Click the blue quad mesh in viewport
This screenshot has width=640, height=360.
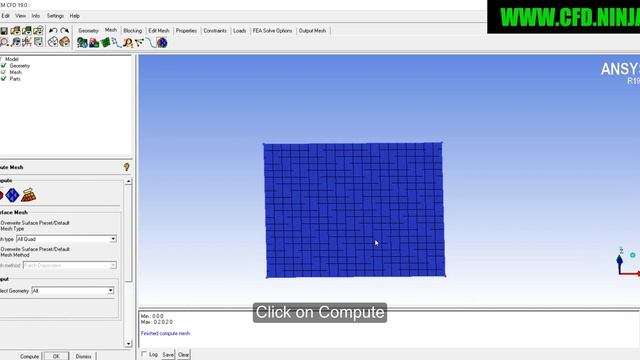(x=354, y=210)
